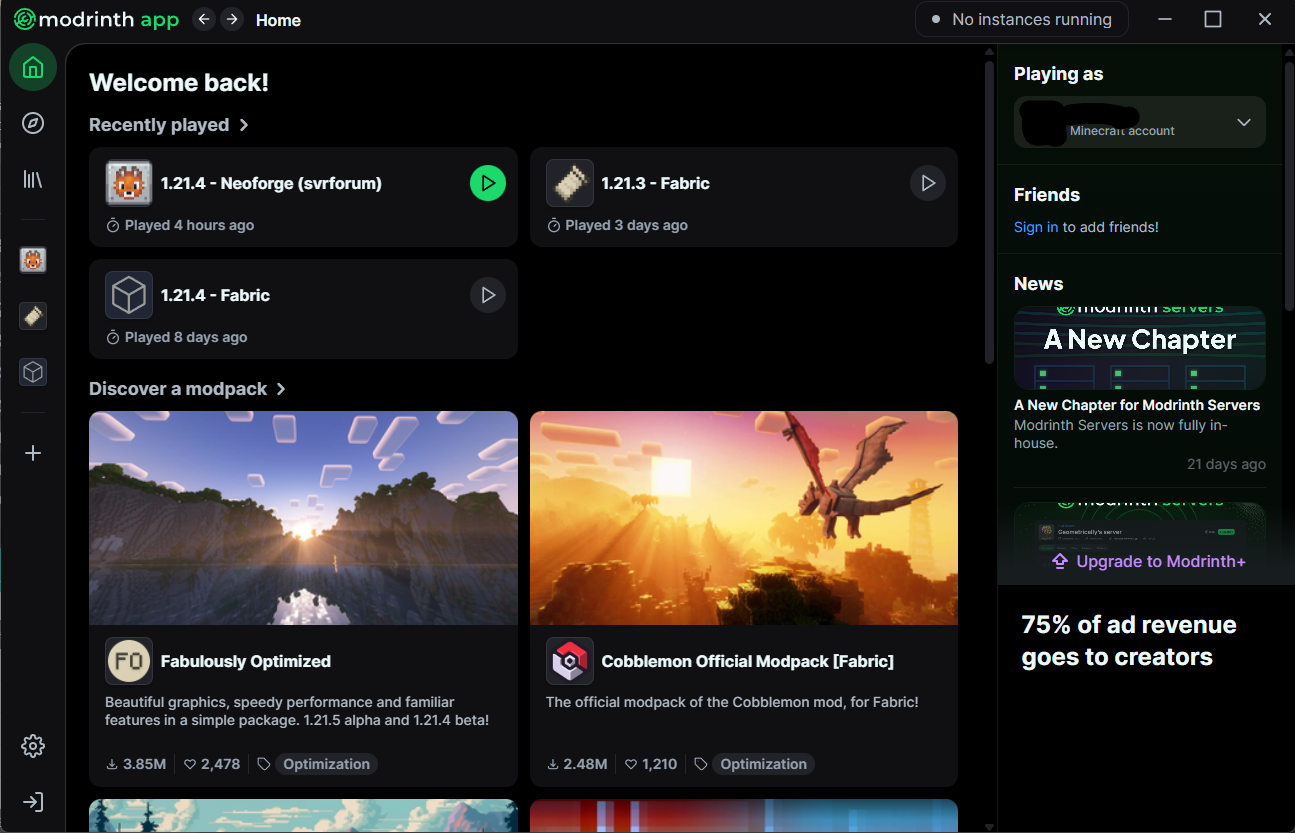Click the main content vertical scrollbar
Image resolution: width=1295 pixels, height=833 pixels.
[989, 210]
